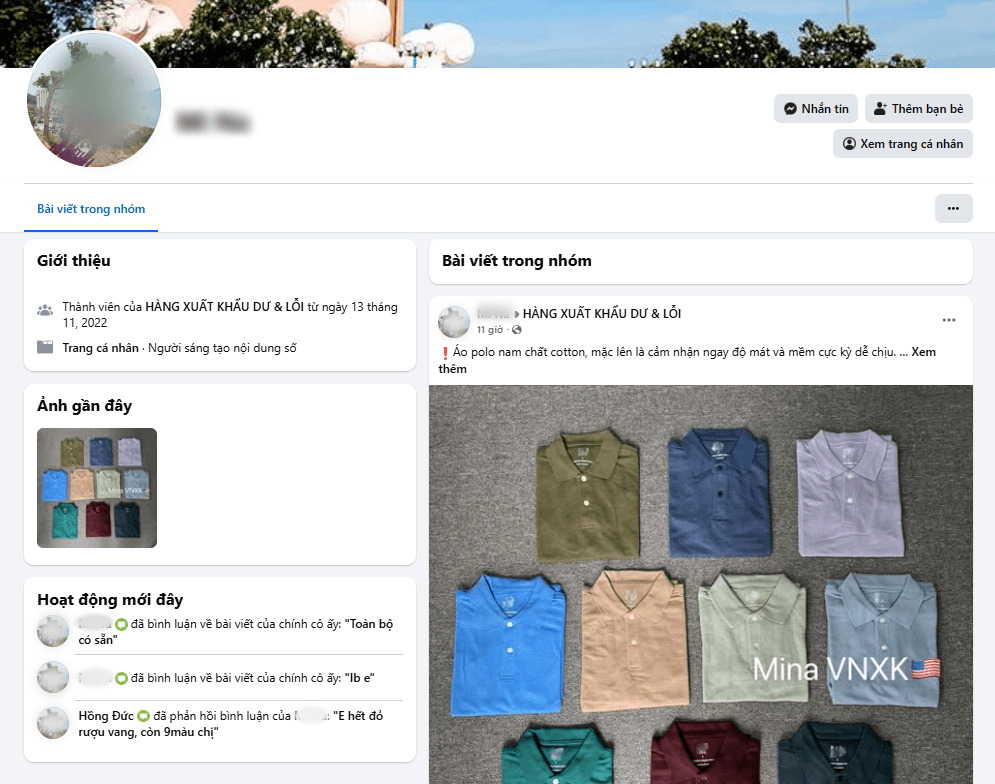Click the avatar beside the "Toàn bộ có sẵn" activity

coord(53,631)
